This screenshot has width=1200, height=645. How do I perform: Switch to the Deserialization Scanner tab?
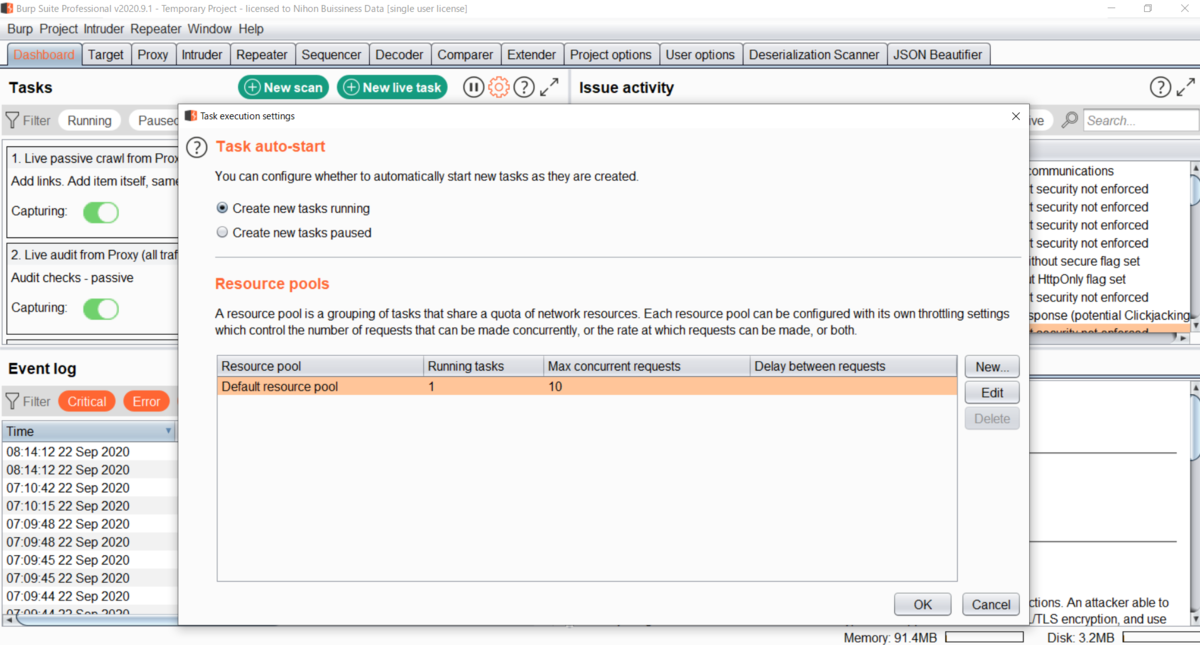click(x=814, y=55)
